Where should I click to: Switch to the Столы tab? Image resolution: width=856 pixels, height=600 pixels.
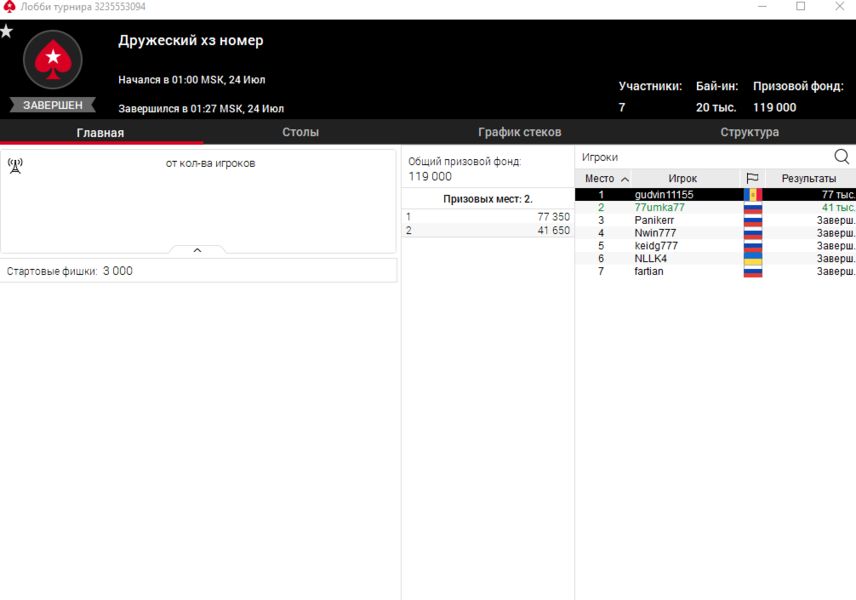(300, 132)
